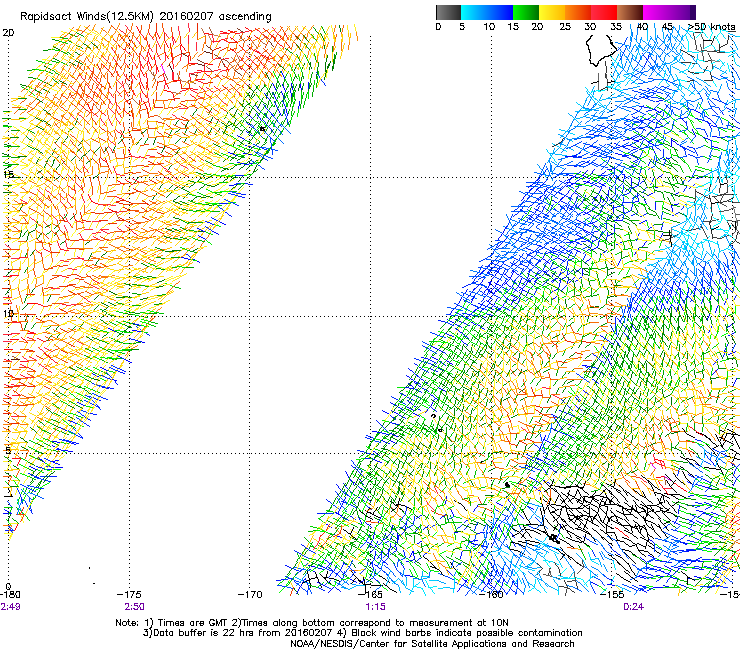The width and height of the screenshot is (740, 650).
Task: Click the brown 35-40 knots legend swatch
Action: coord(630,12)
